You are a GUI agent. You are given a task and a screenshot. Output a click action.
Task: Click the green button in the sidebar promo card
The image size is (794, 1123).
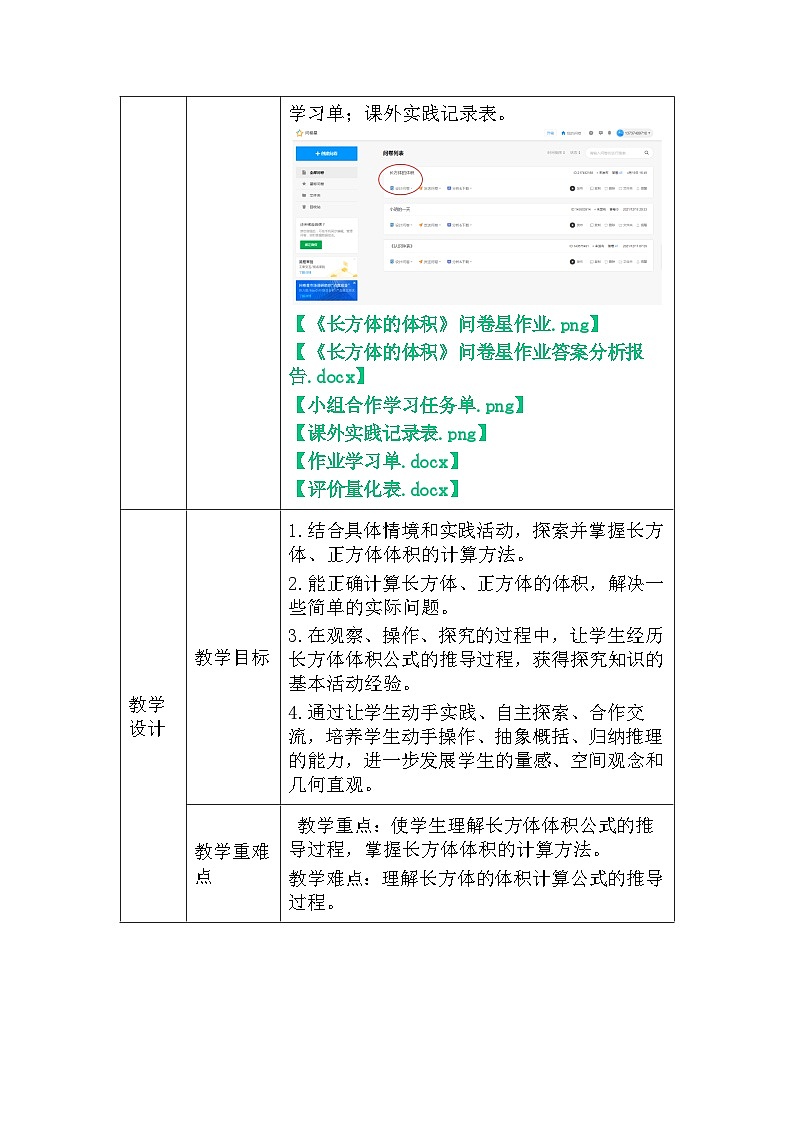311,245
